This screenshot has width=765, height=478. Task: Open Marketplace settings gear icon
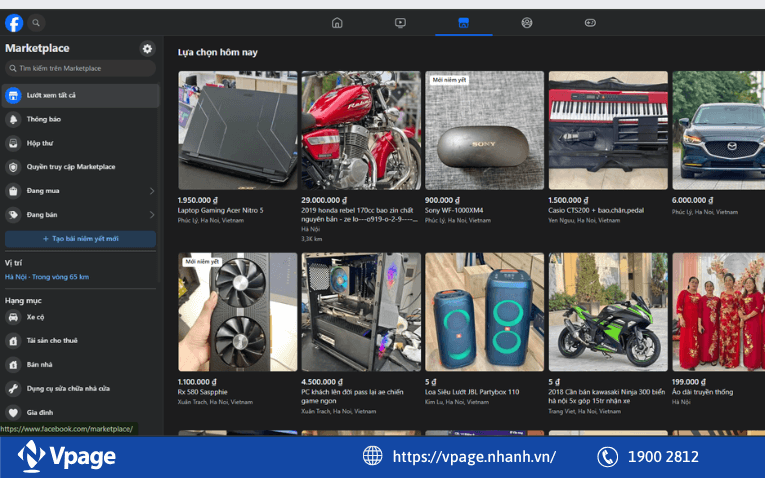(x=148, y=48)
